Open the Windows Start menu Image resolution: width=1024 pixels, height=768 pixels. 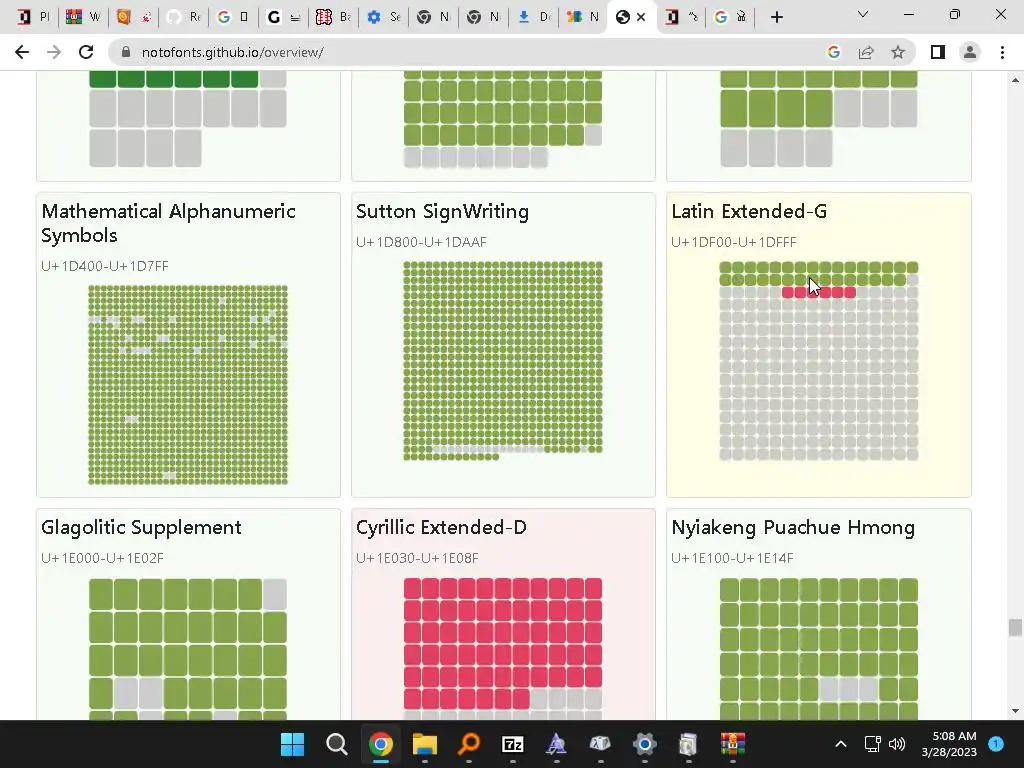(292, 744)
